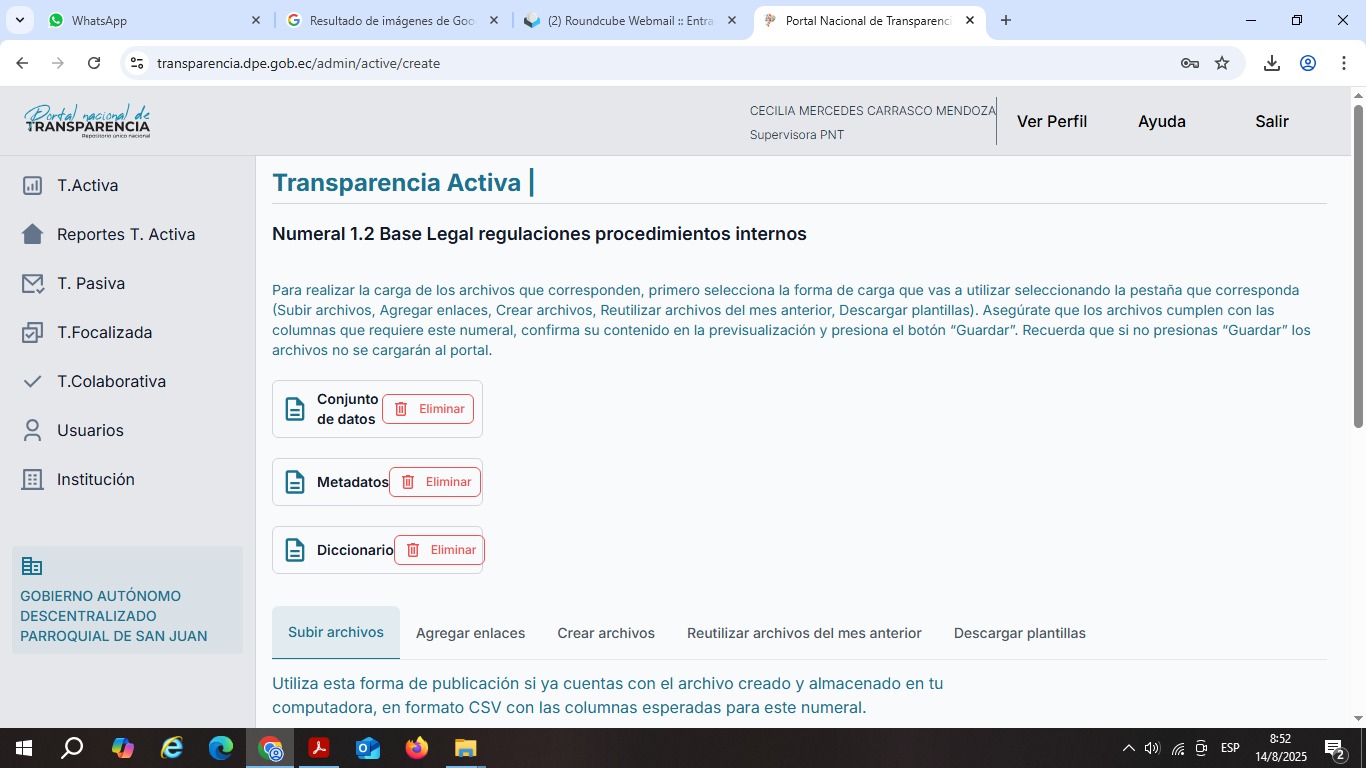Eliminate the Conjunto de datos file
Screen dimensions: 1366x768
coord(428,409)
